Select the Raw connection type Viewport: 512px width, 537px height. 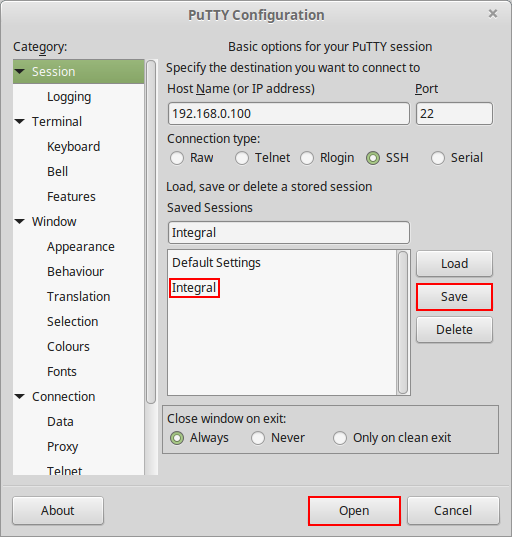coord(177,158)
